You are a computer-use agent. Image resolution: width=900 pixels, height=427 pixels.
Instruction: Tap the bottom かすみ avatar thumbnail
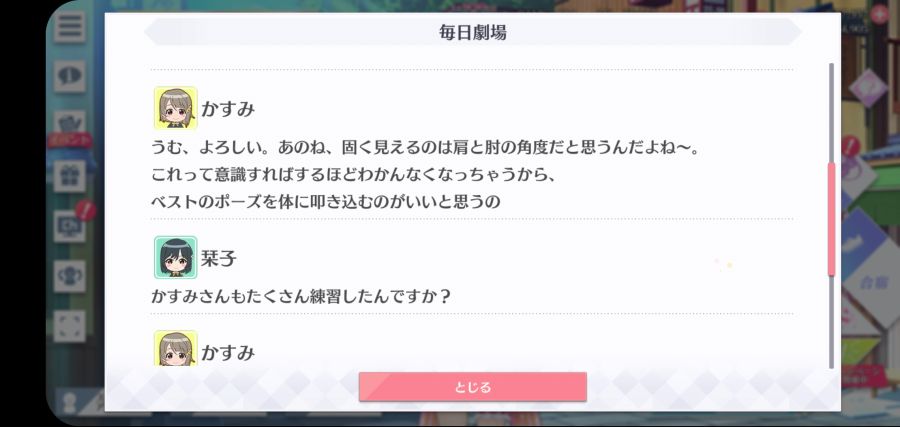click(x=176, y=348)
